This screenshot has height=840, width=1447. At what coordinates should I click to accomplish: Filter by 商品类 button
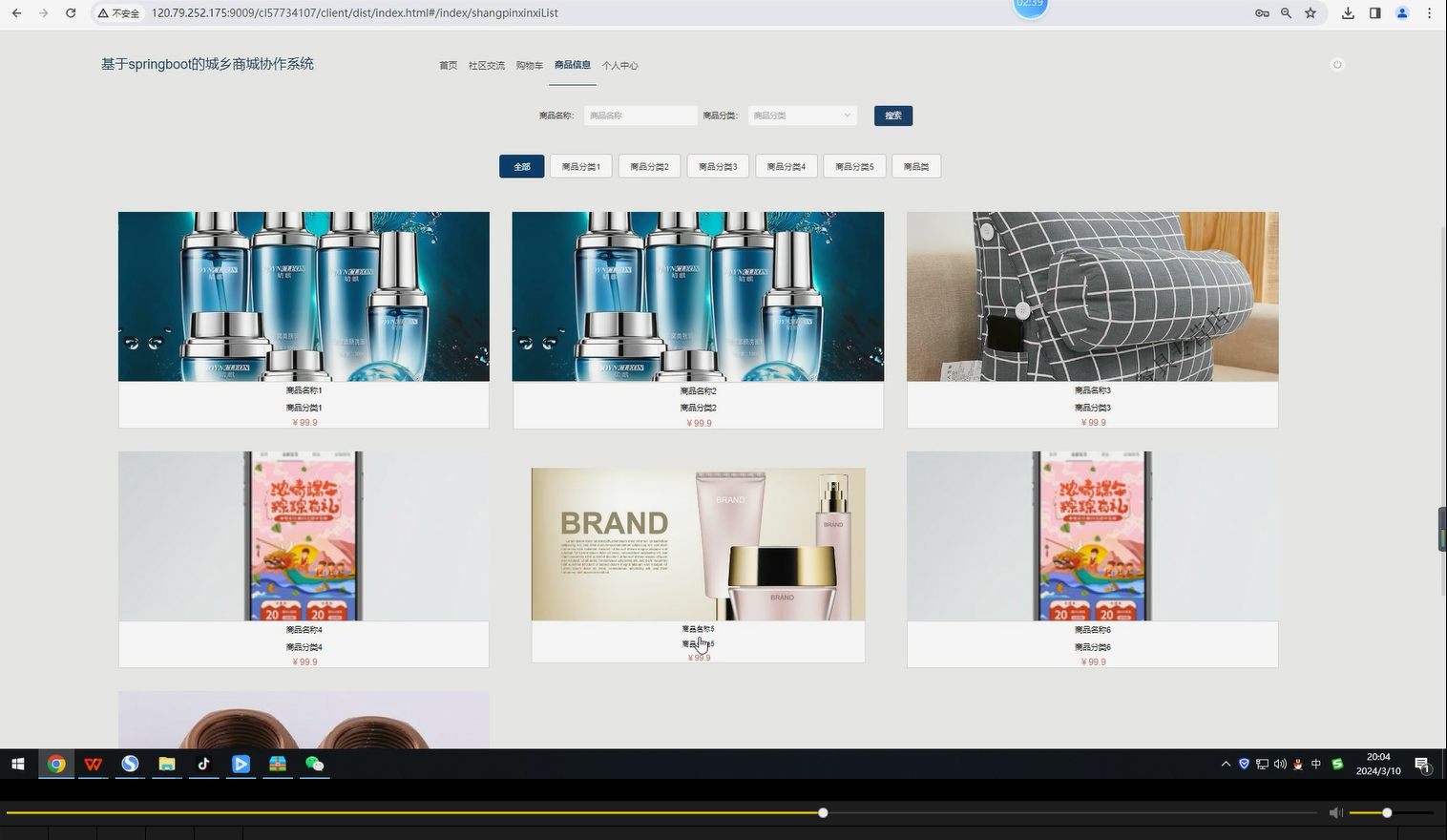[916, 167]
